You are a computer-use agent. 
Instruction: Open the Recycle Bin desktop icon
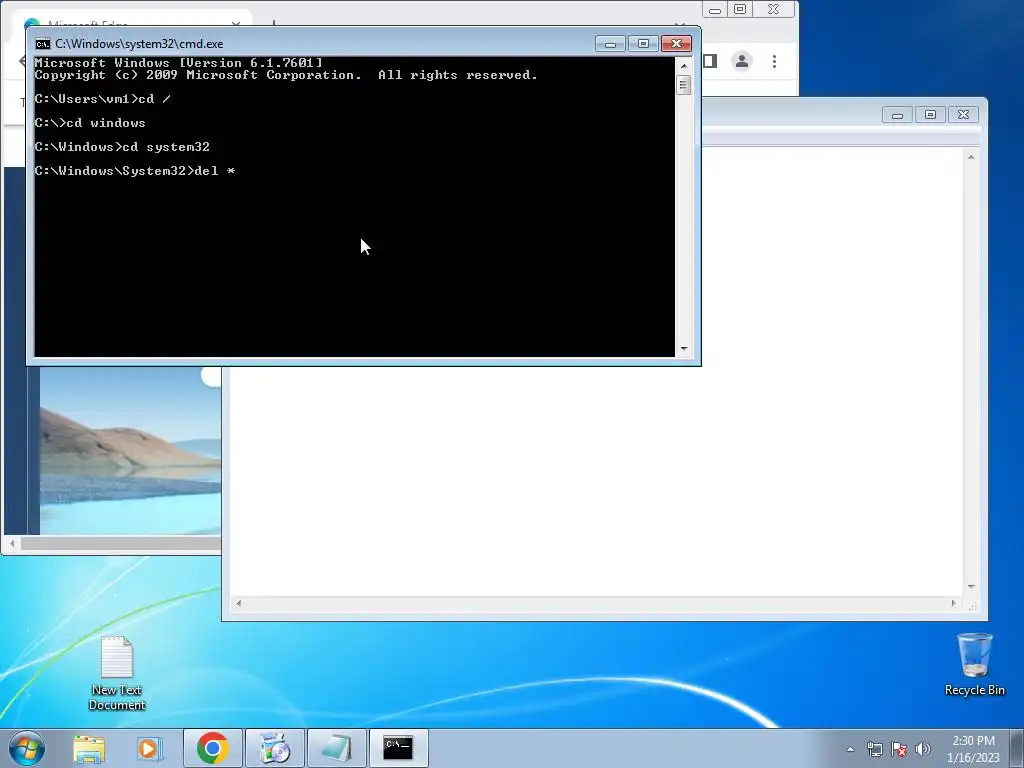click(974, 665)
